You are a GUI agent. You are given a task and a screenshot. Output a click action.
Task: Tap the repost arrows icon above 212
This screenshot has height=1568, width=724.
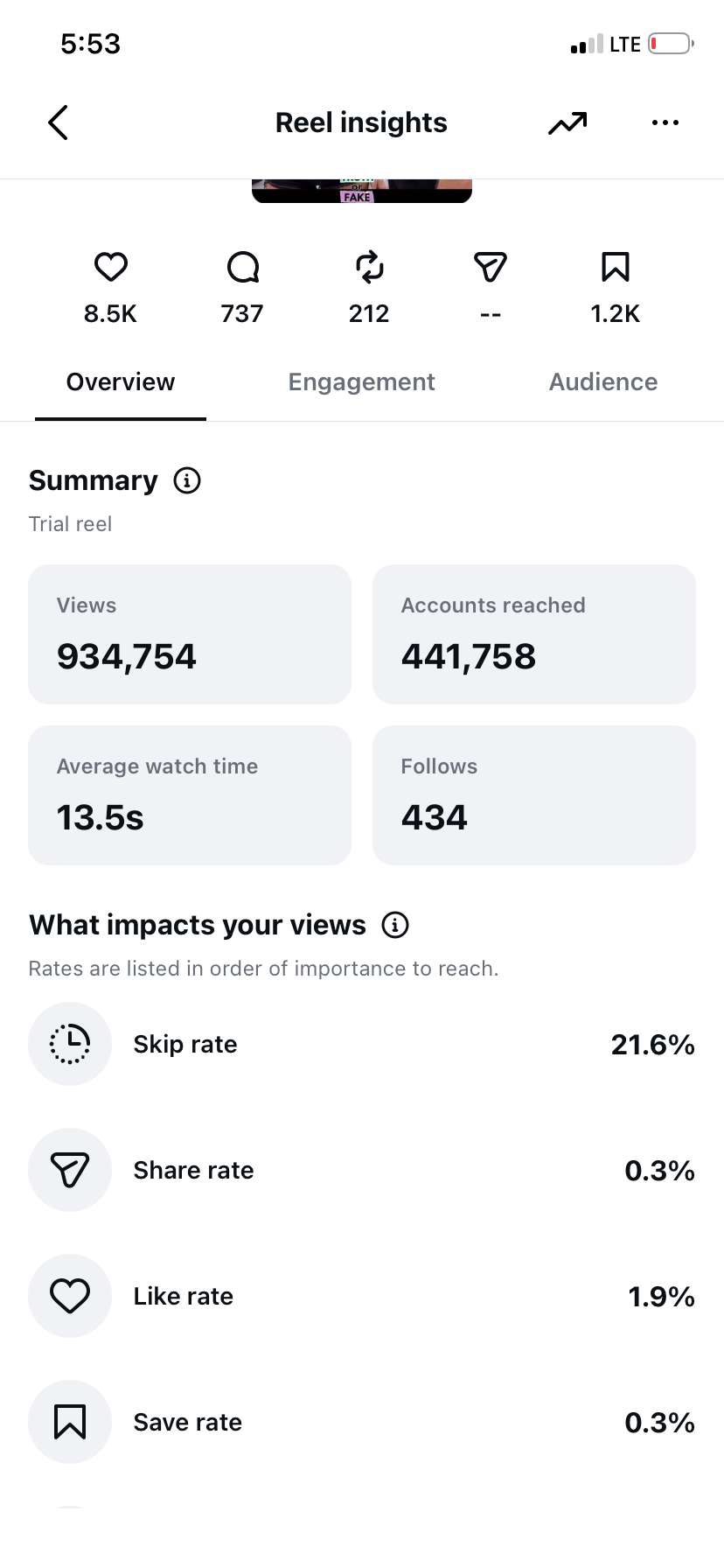click(x=370, y=267)
